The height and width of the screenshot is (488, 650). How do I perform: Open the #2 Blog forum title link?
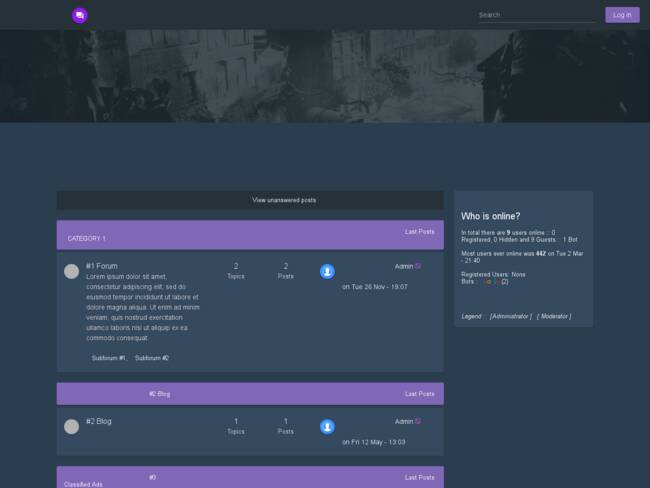98,421
